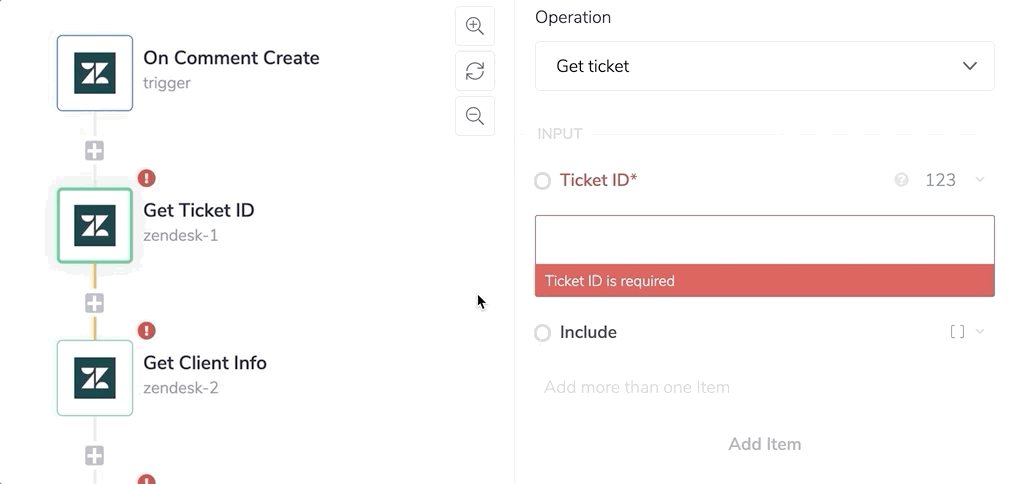Screen dimensions: 1014x484
Task: Click plus icon between Get Ticket ID and Get Client Info
Action: 95,303
